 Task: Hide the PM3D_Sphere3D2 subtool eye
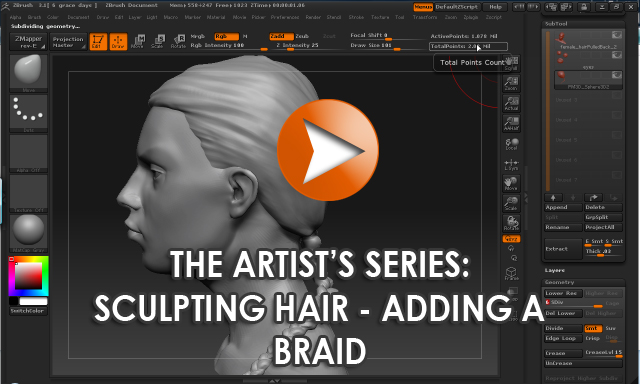click(x=616, y=75)
